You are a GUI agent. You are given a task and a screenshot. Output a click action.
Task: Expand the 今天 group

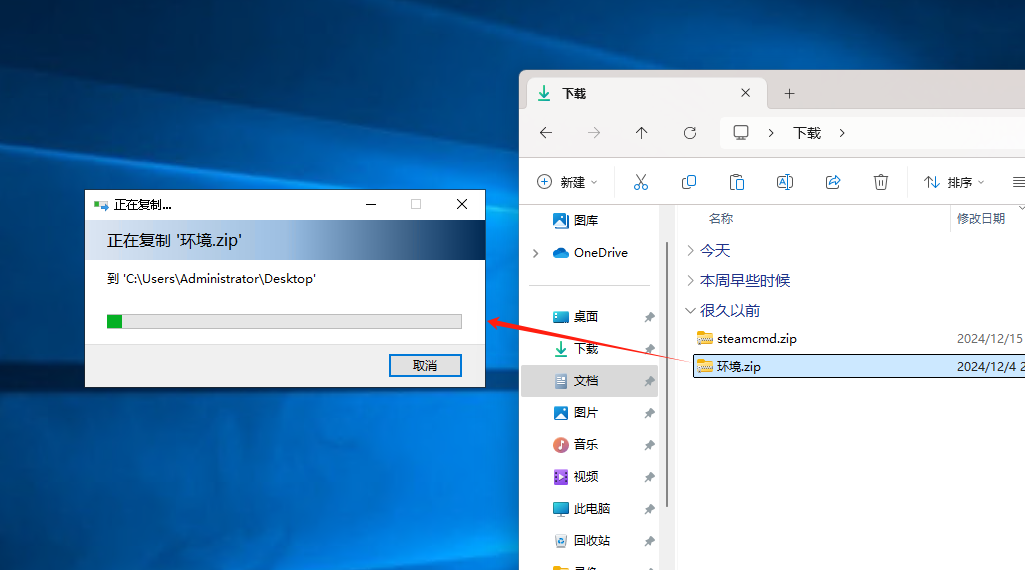(x=690, y=250)
